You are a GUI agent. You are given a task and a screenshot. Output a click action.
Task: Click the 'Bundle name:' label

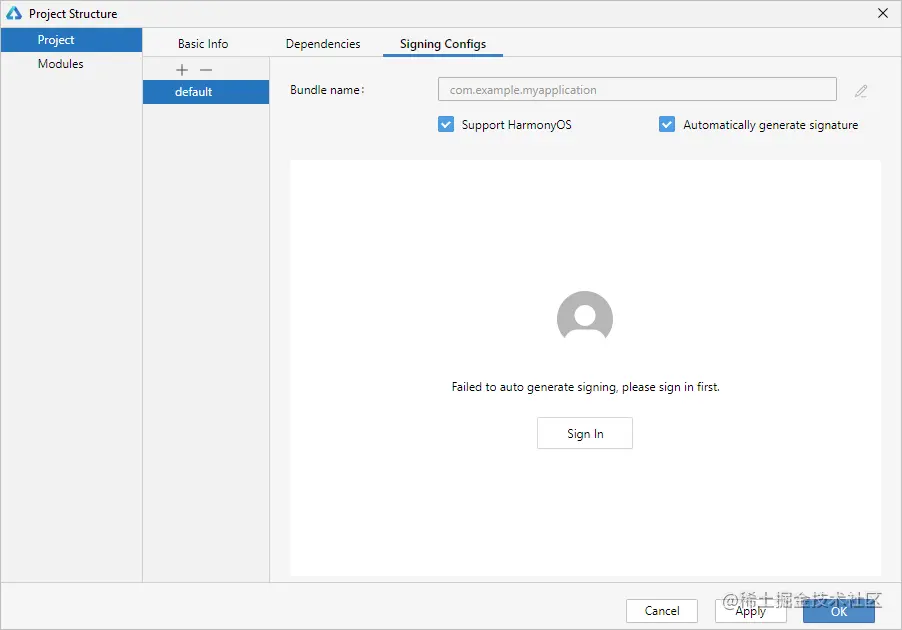tap(327, 90)
